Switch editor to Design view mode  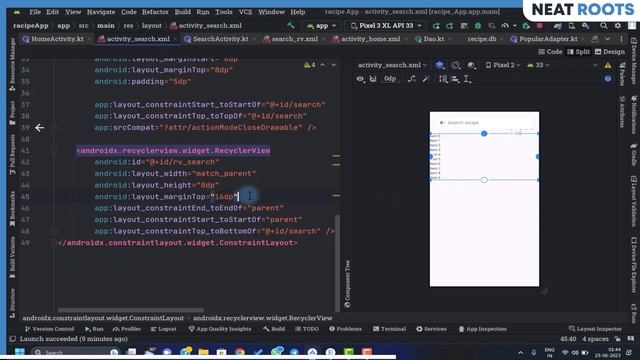click(x=610, y=52)
